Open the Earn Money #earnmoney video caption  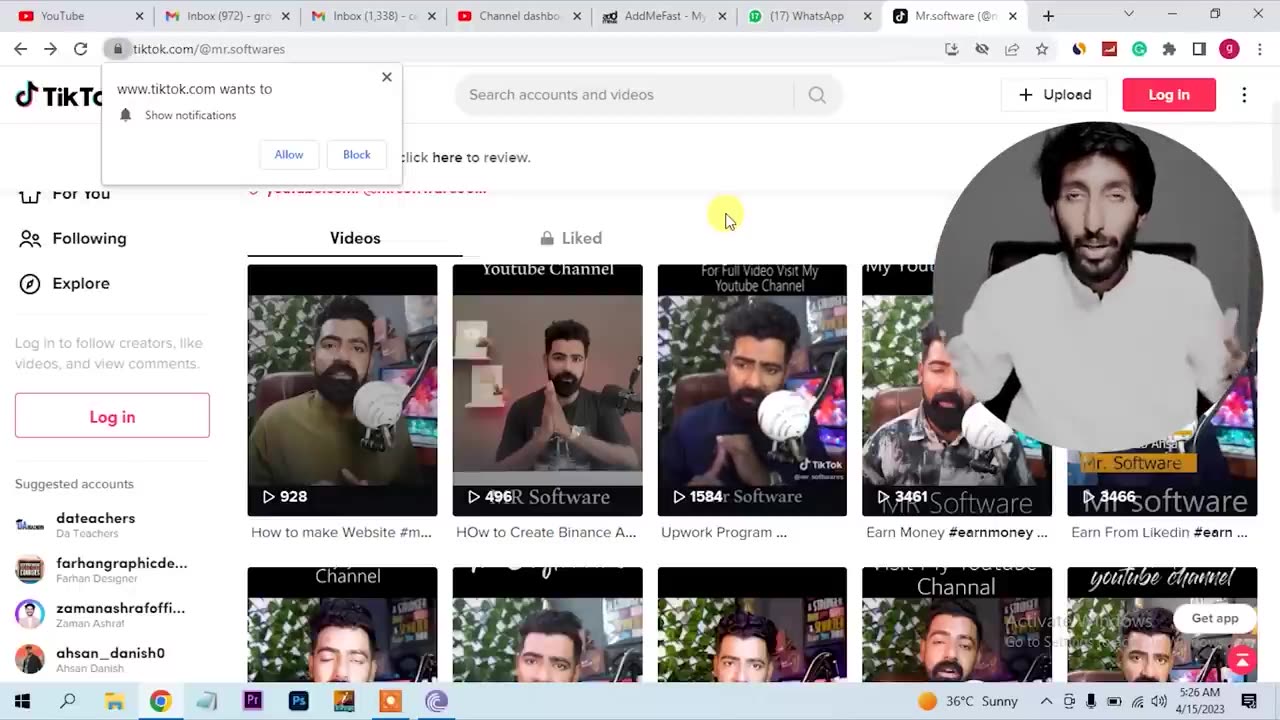[x=957, y=532]
